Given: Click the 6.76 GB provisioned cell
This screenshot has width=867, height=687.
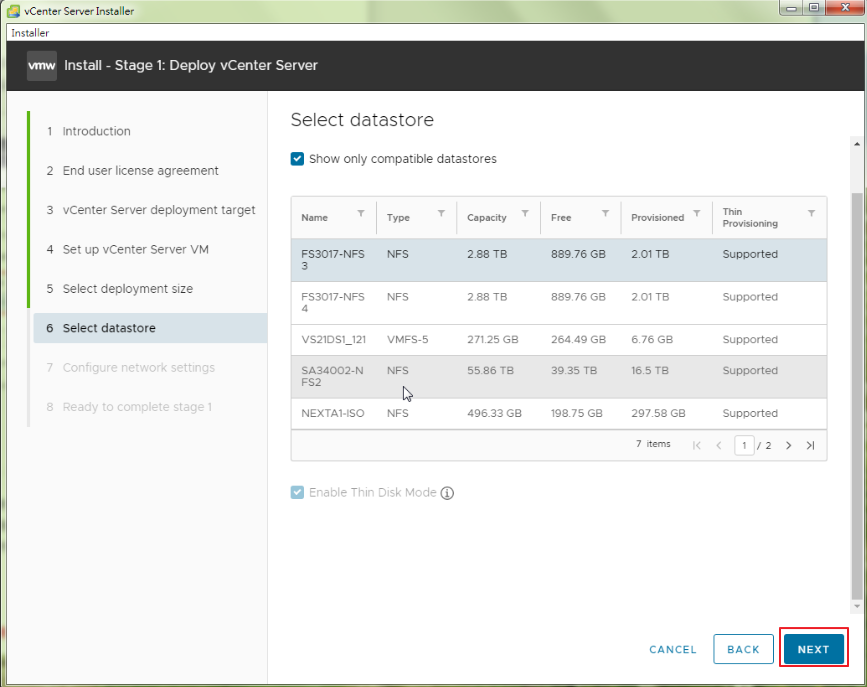Looking at the screenshot, I should click(x=652, y=340).
